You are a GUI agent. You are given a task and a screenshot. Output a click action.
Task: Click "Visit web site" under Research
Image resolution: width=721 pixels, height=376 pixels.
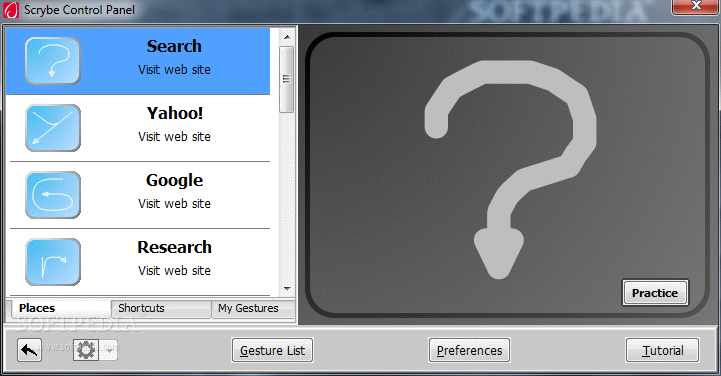(174, 270)
